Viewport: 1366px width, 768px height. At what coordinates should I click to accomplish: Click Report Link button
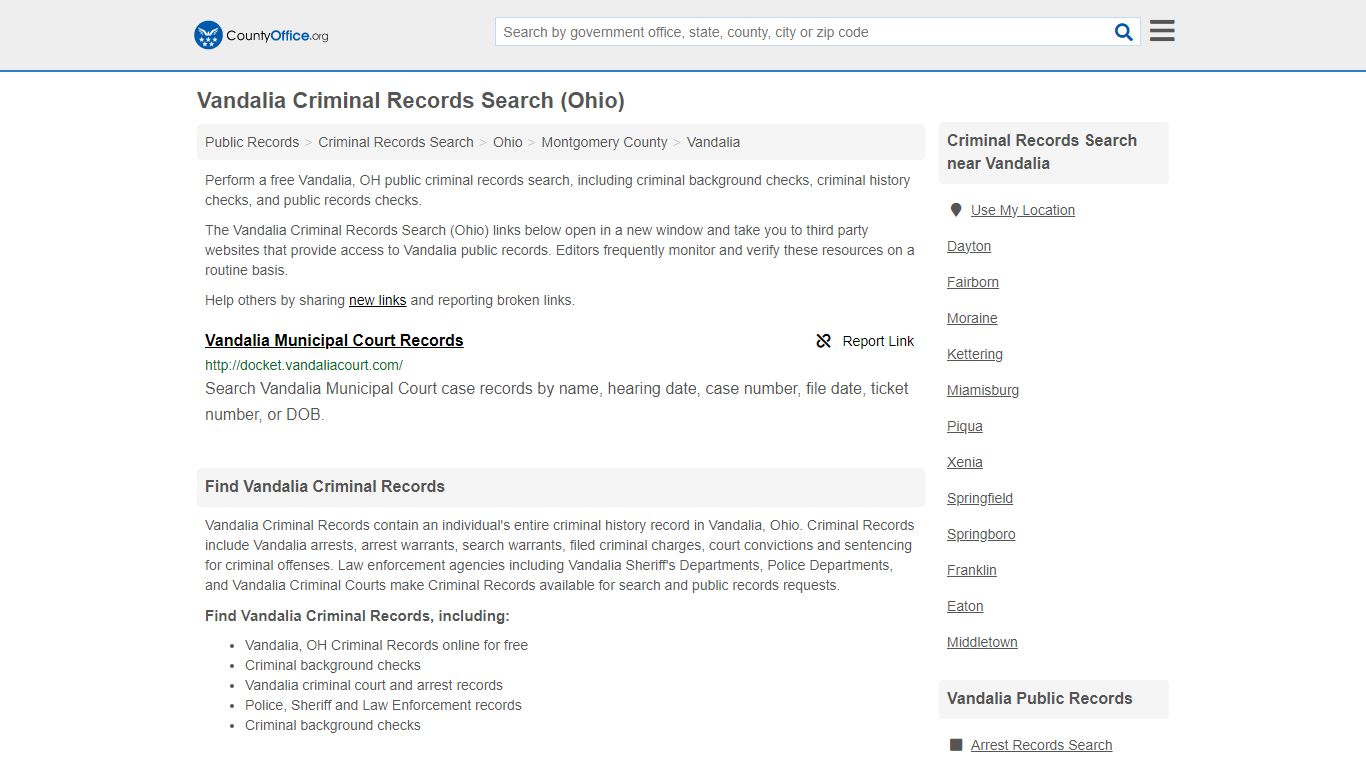865,341
